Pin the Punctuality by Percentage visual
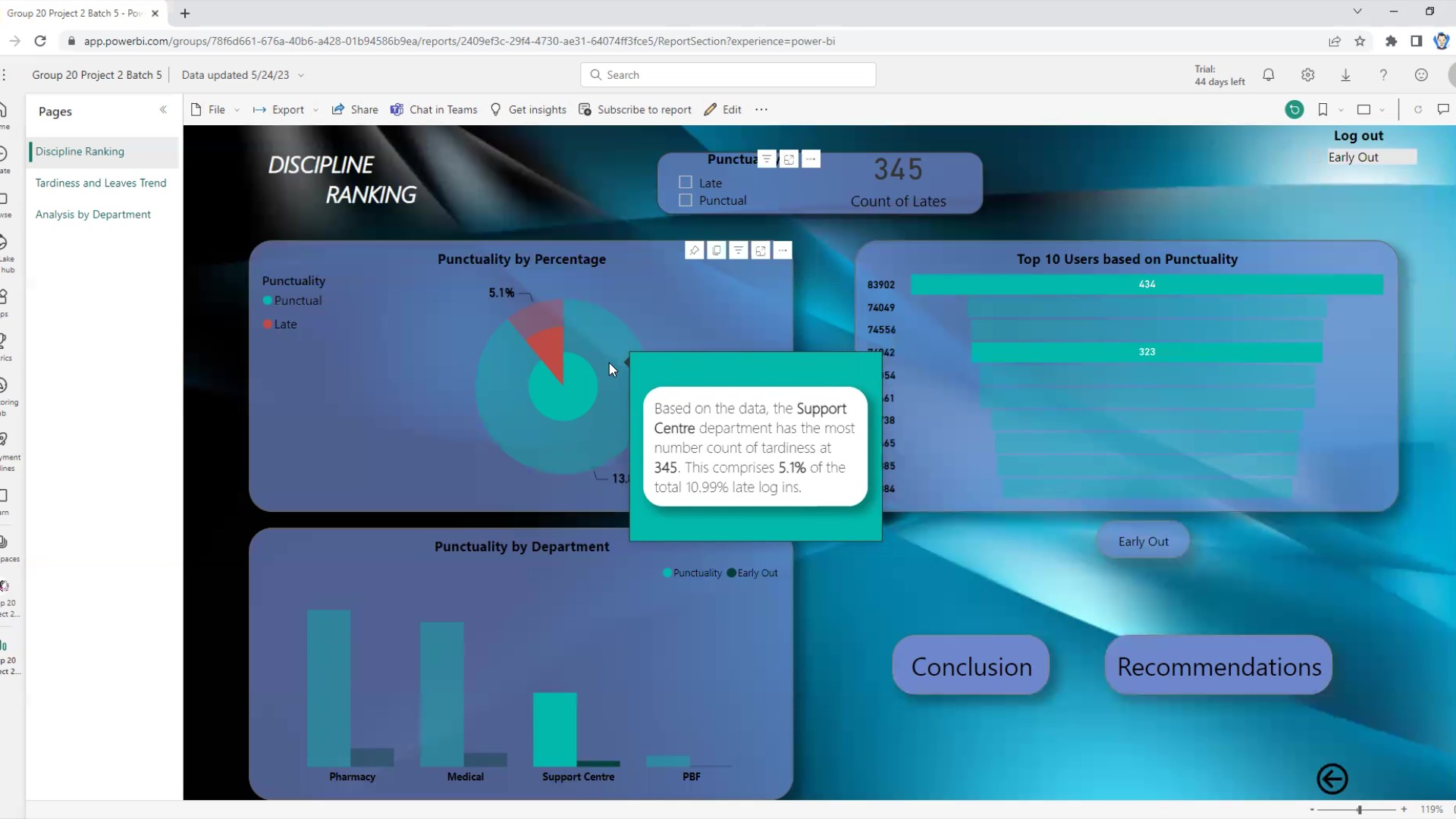This screenshot has height=819, width=1456. pos(694,250)
